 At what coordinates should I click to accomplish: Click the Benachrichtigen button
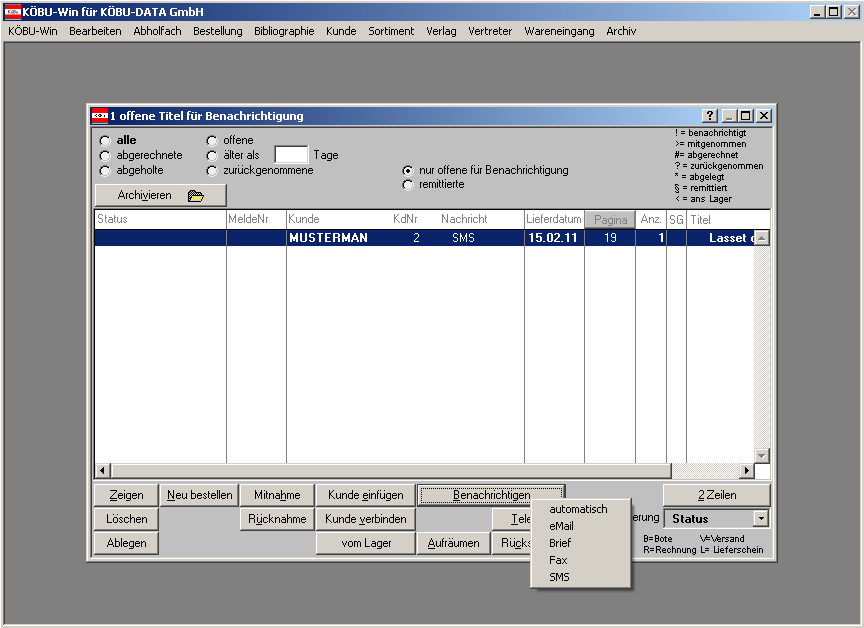click(492, 495)
